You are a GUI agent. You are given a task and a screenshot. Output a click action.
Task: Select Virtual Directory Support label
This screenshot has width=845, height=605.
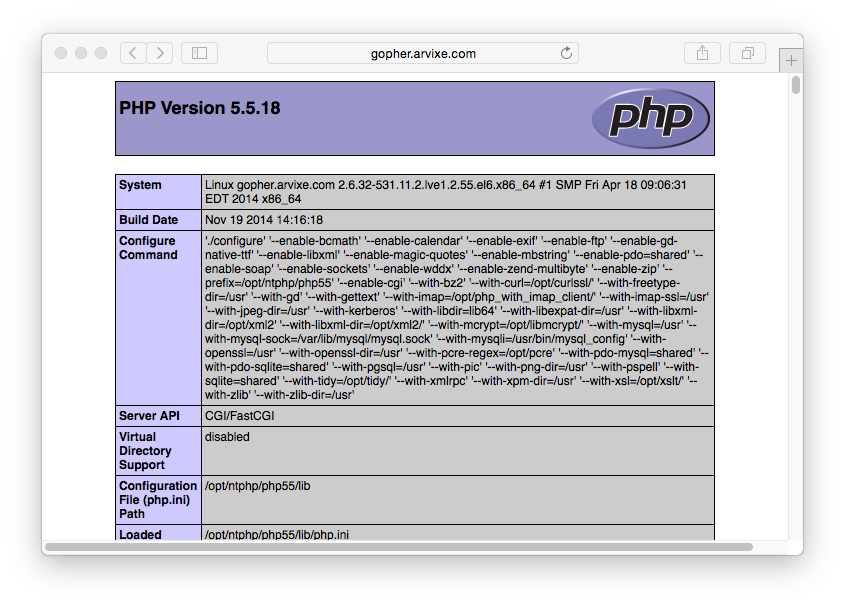click(x=146, y=451)
